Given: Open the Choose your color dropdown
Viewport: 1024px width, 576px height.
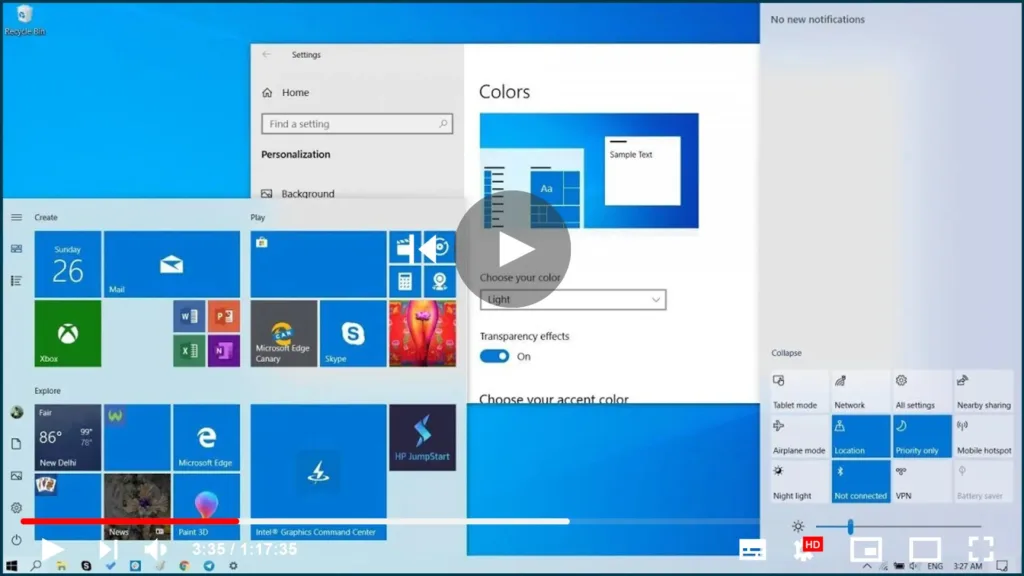Looking at the screenshot, I should (x=573, y=299).
